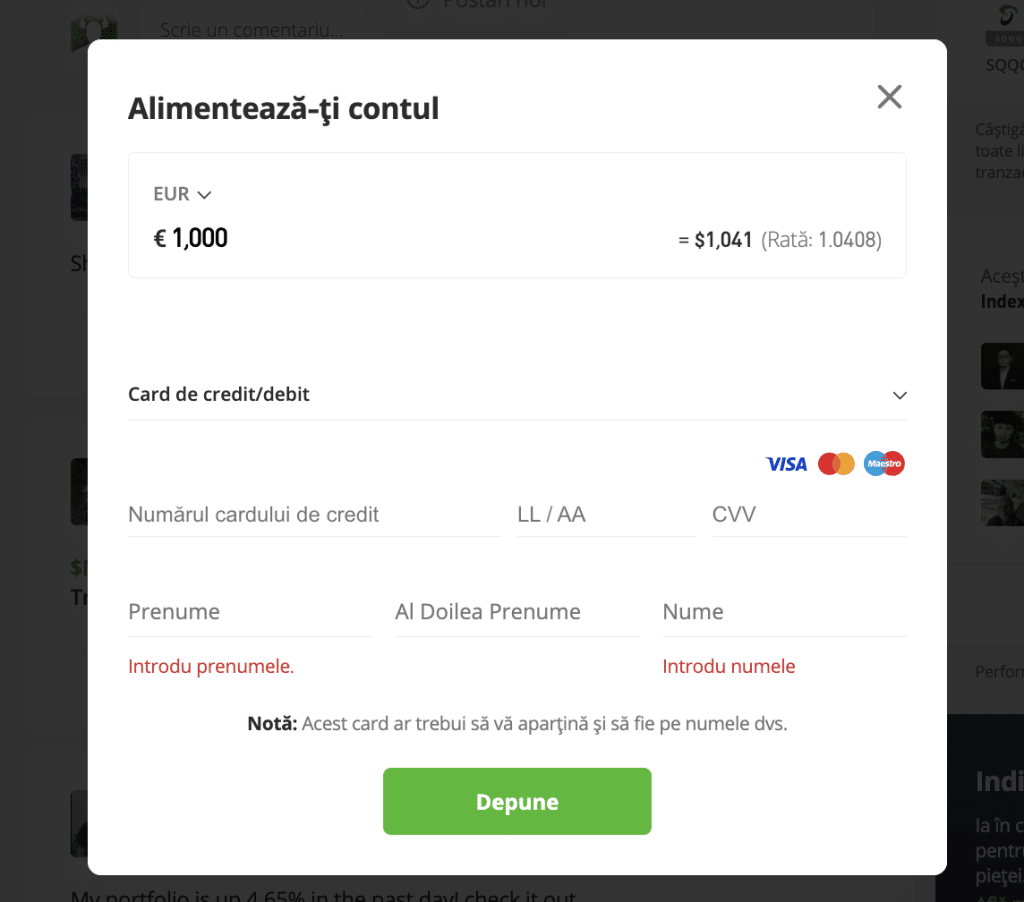Viewport: 1024px width, 902px height.
Task: Click the Prenume field
Action: click(x=240, y=611)
